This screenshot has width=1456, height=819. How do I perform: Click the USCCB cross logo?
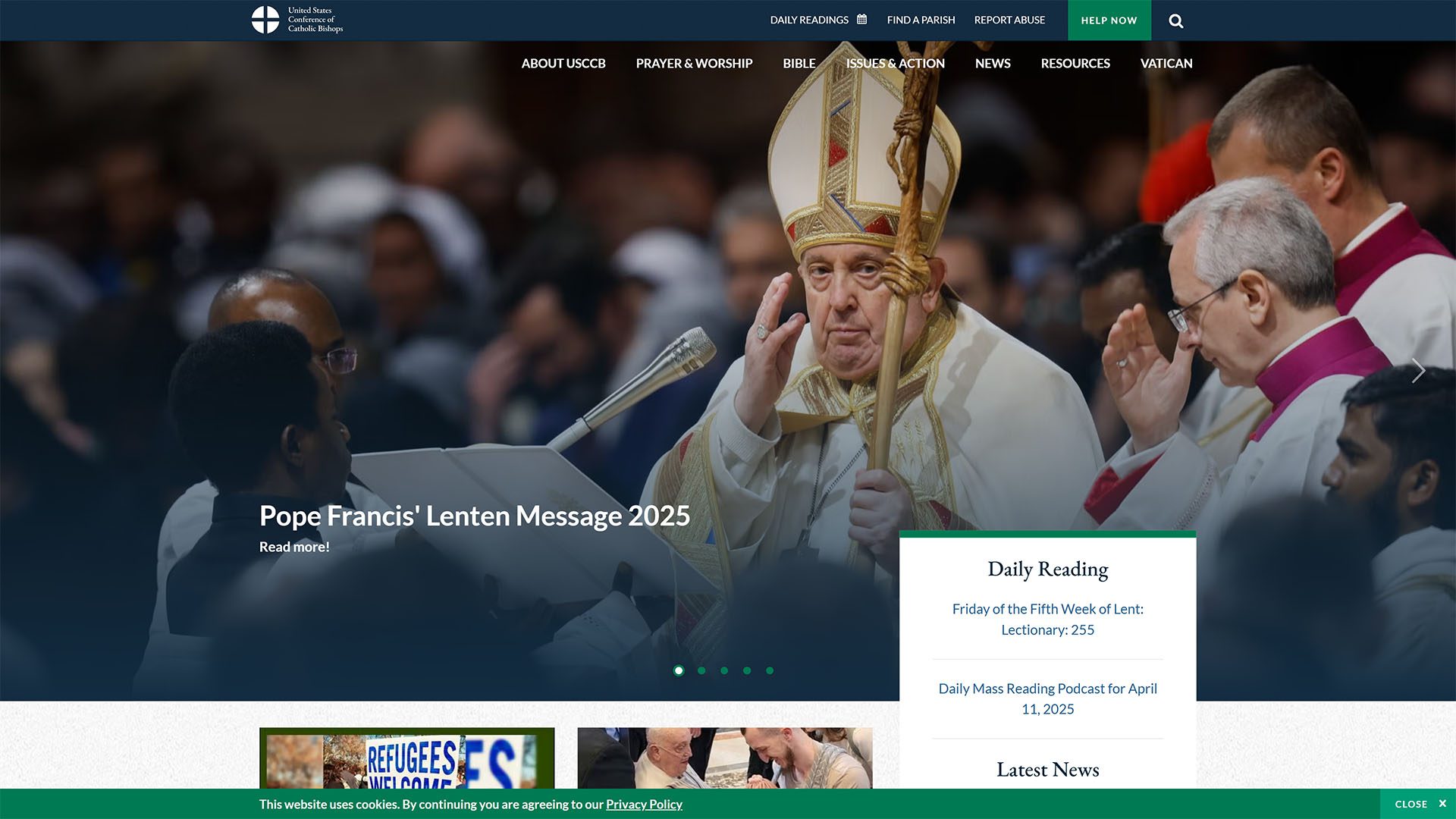(x=265, y=20)
